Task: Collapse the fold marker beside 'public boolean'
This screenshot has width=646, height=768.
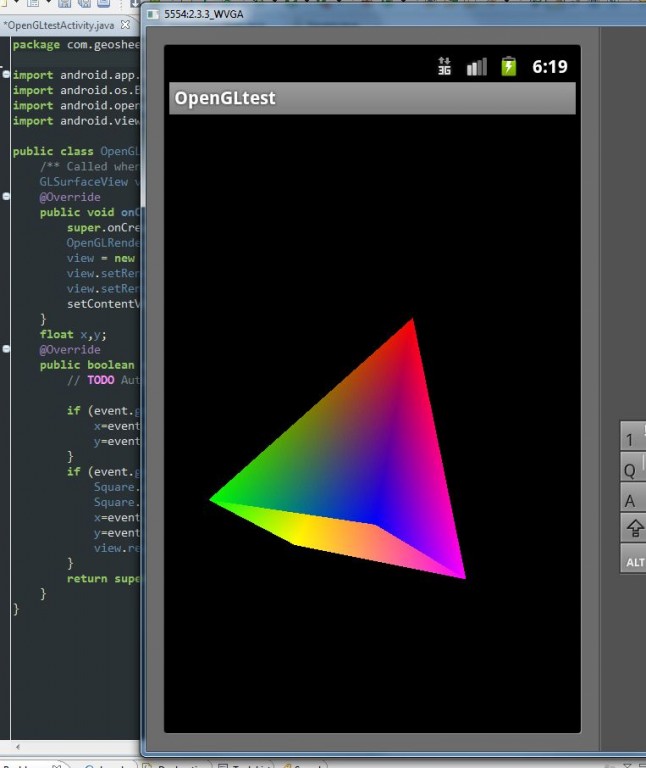Action: coord(6,349)
